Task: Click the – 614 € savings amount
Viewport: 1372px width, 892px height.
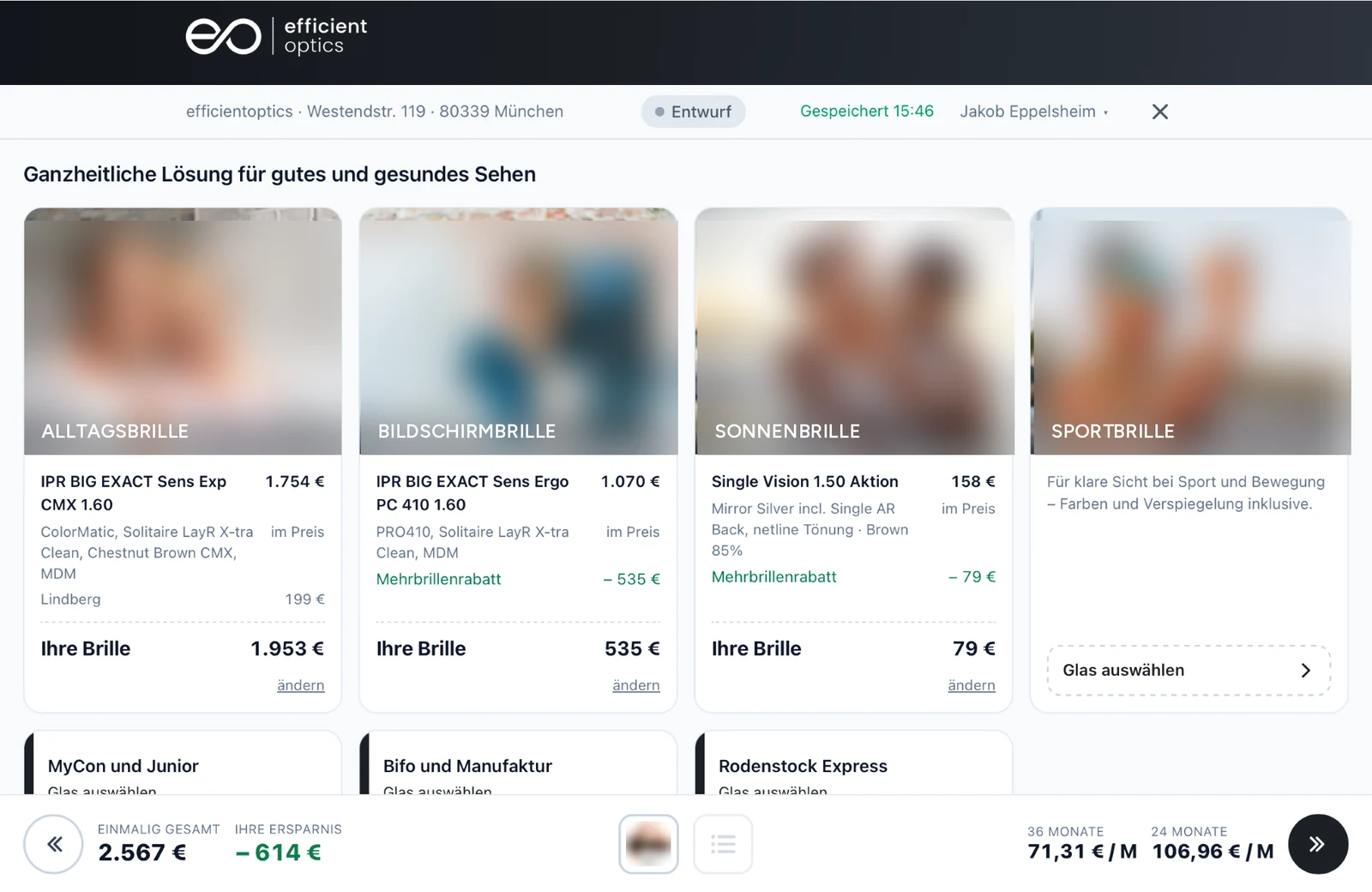Action: [279, 853]
